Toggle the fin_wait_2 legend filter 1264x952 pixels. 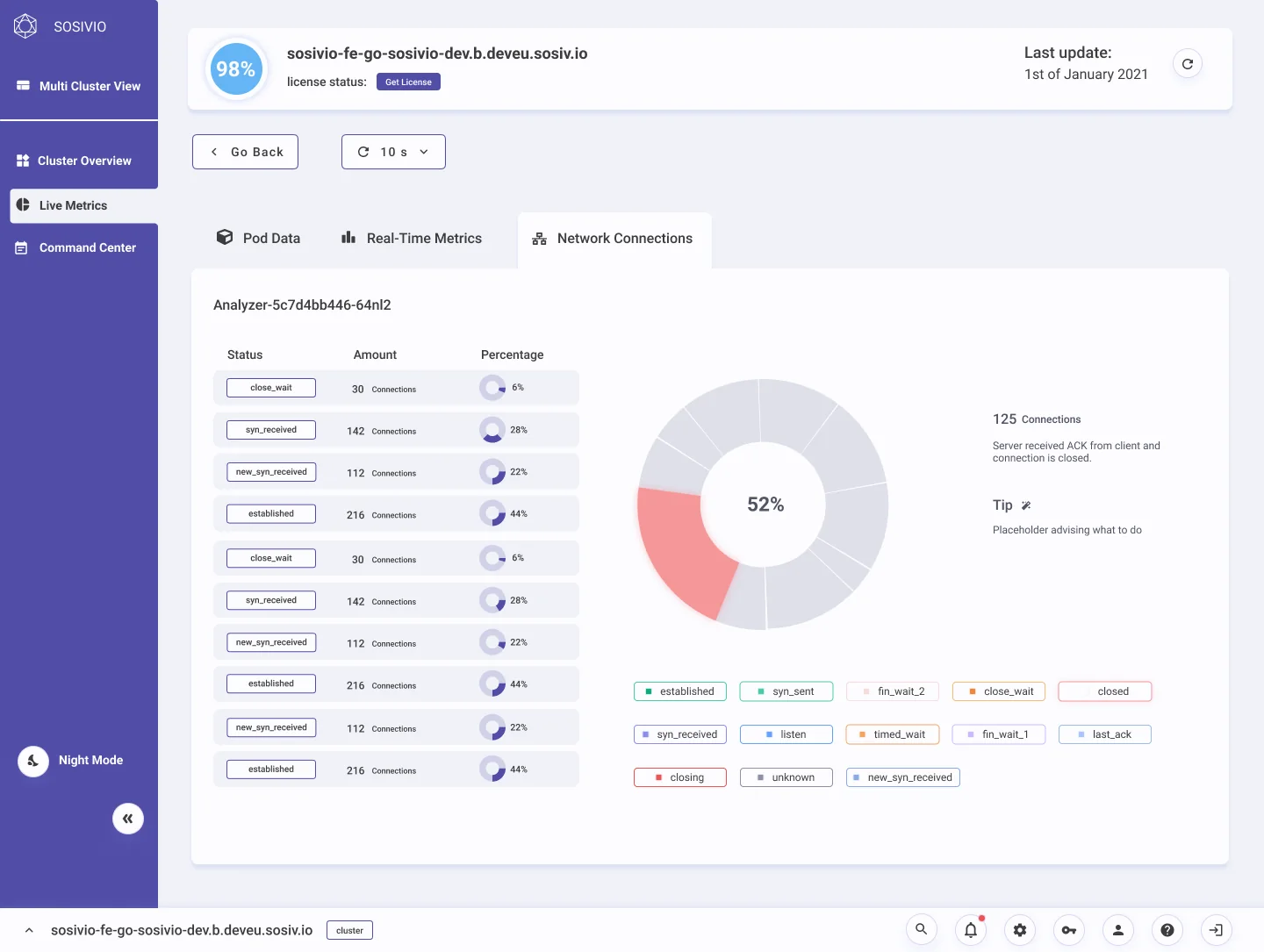(x=893, y=691)
